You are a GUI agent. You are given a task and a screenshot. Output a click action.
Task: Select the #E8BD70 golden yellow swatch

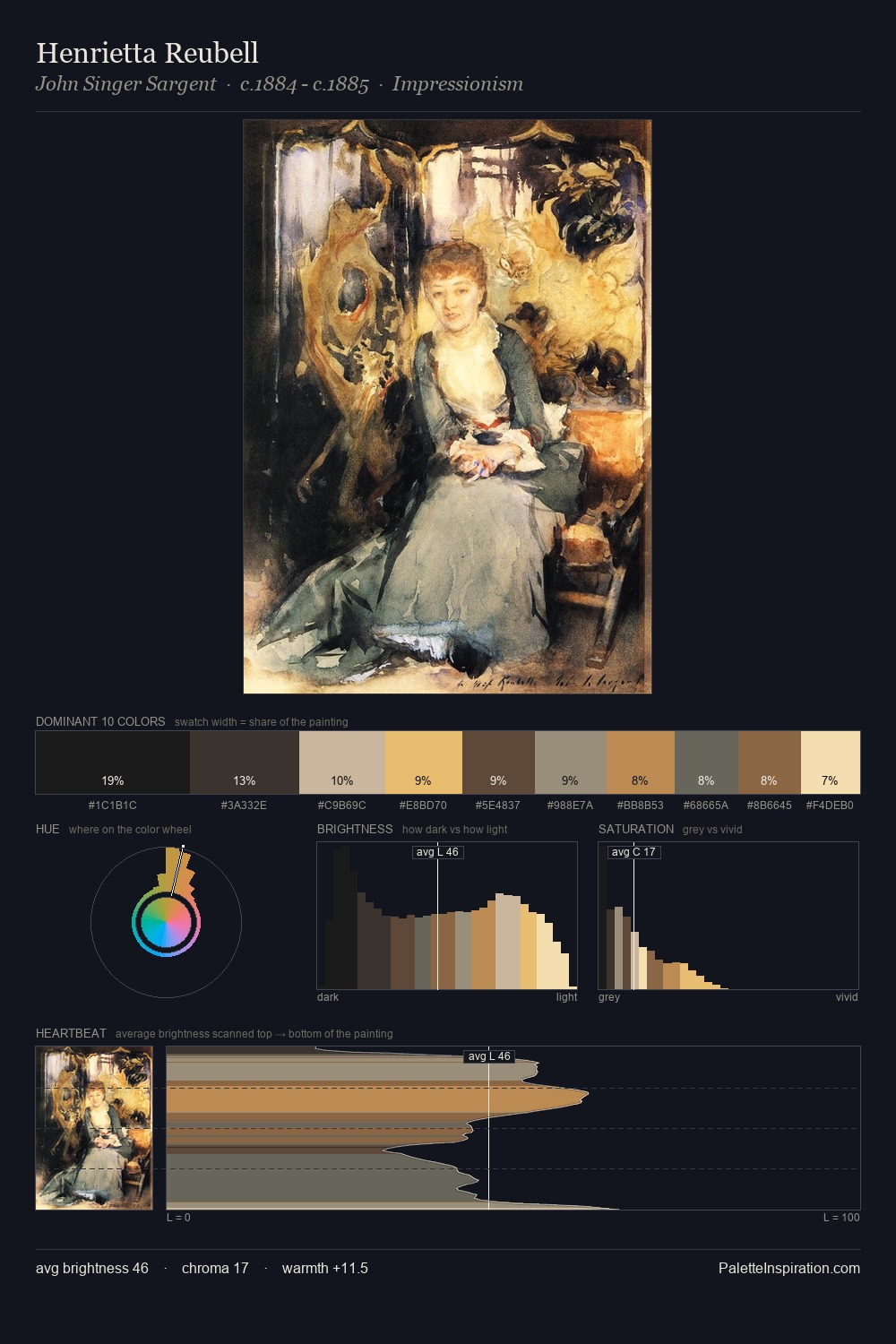(424, 762)
